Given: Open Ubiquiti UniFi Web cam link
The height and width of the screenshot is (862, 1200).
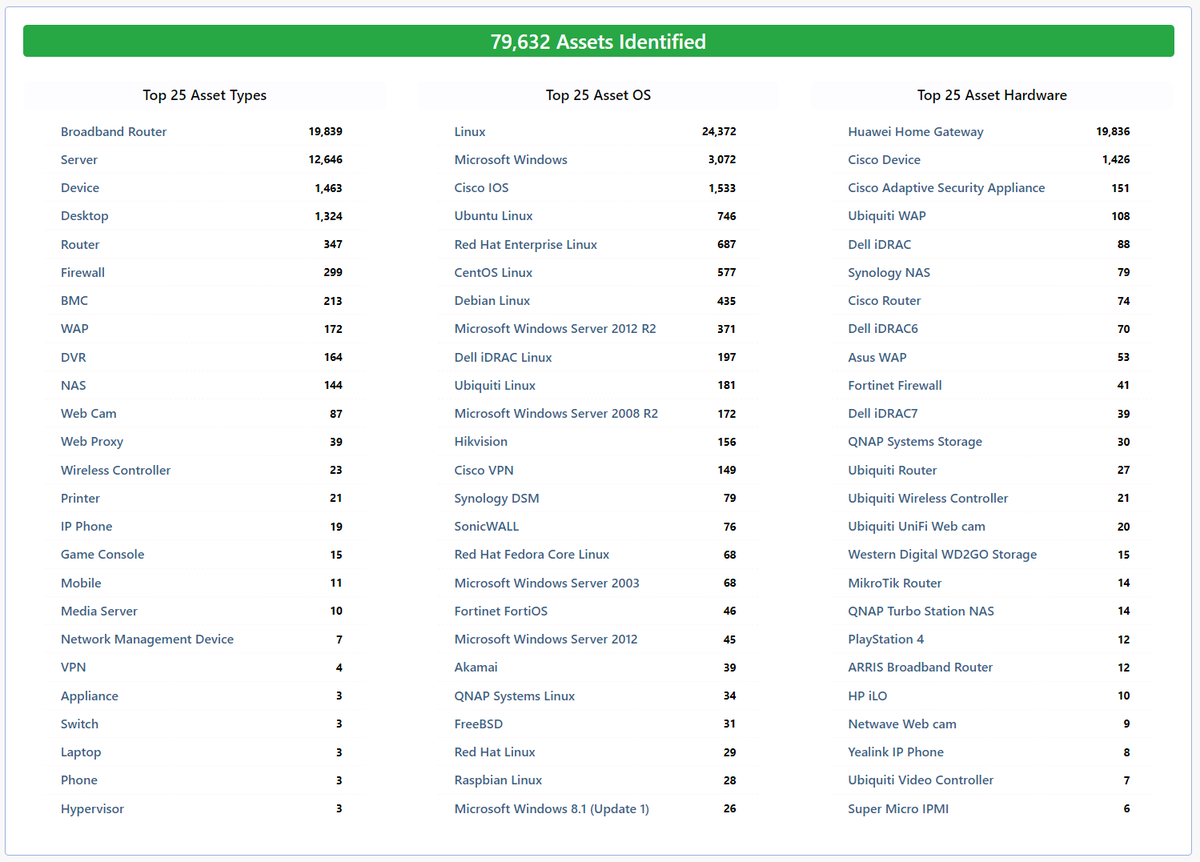Looking at the screenshot, I should click(917, 527).
